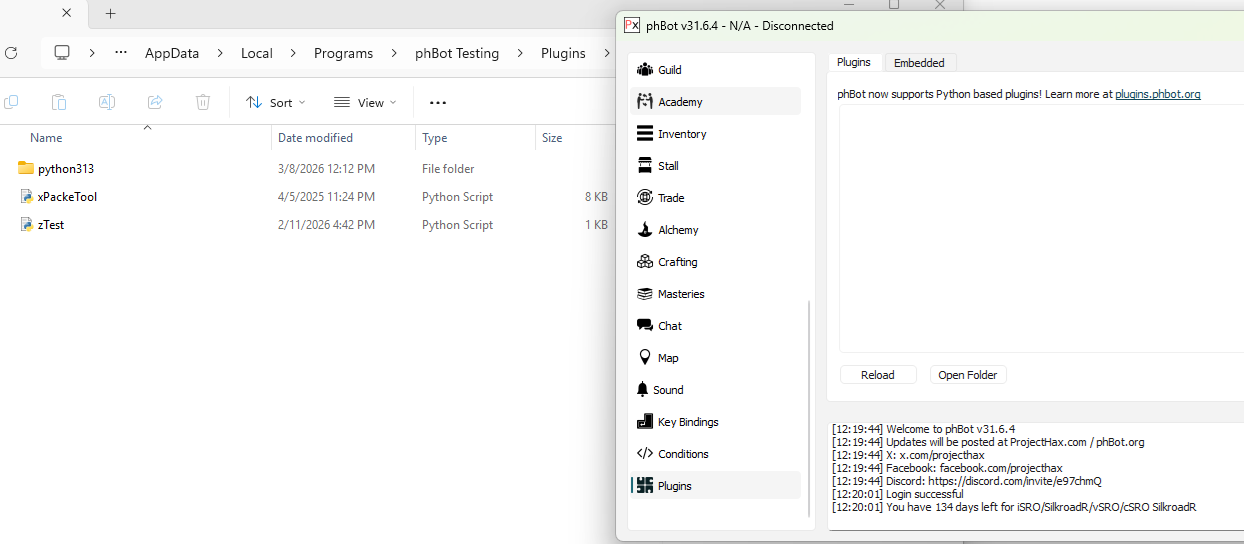Open the plugins.phbot.org link
Screen dimensions: 1244x544
pyautogui.click(x=1157, y=94)
